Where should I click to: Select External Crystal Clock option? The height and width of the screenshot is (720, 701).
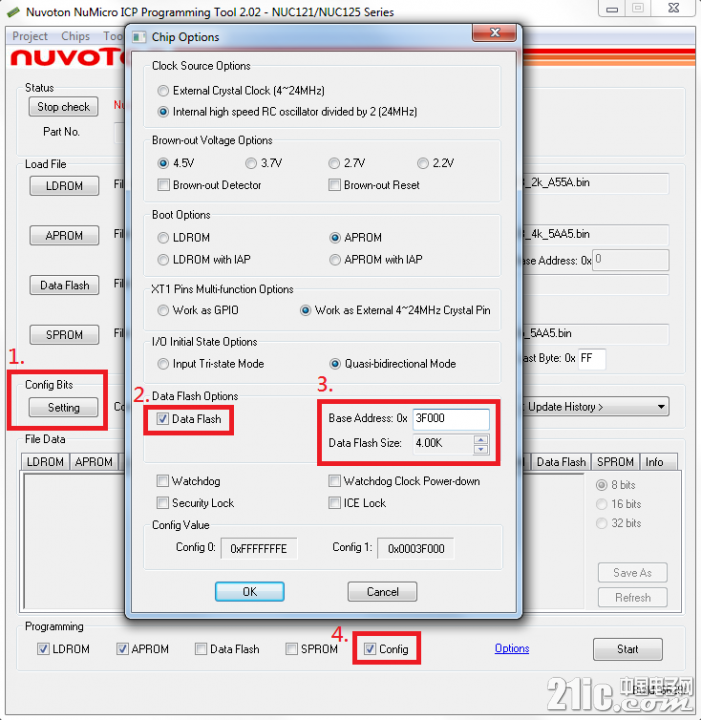click(x=163, y=90)
